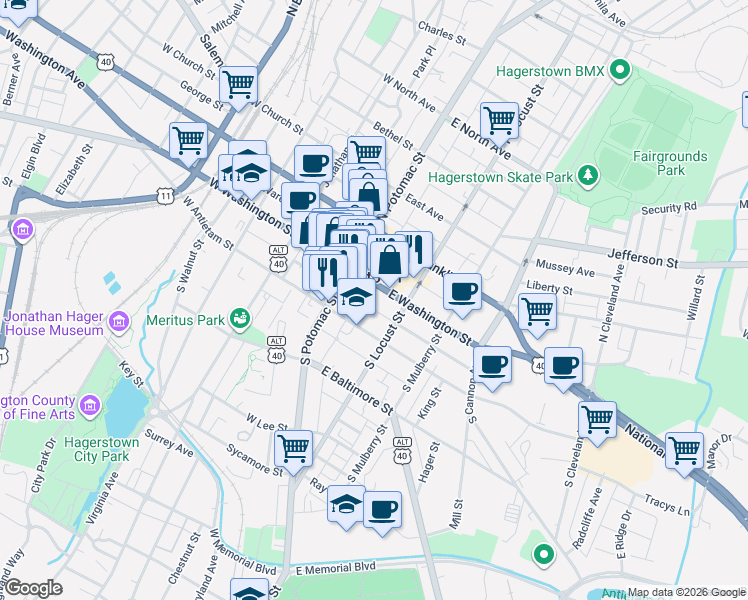Select the coffee cup marker above S Cleveland Ave
The image size is (748, 600).
(x=563, y=370)
